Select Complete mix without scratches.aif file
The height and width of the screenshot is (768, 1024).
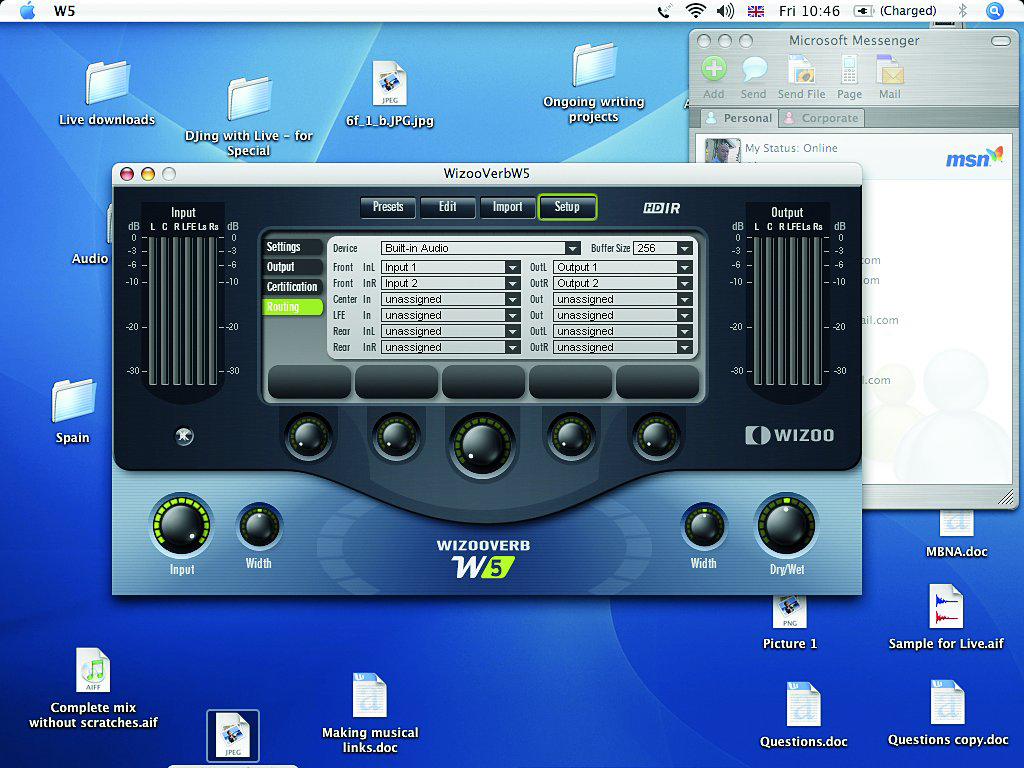pyautogui.click(x=93, y=670)
